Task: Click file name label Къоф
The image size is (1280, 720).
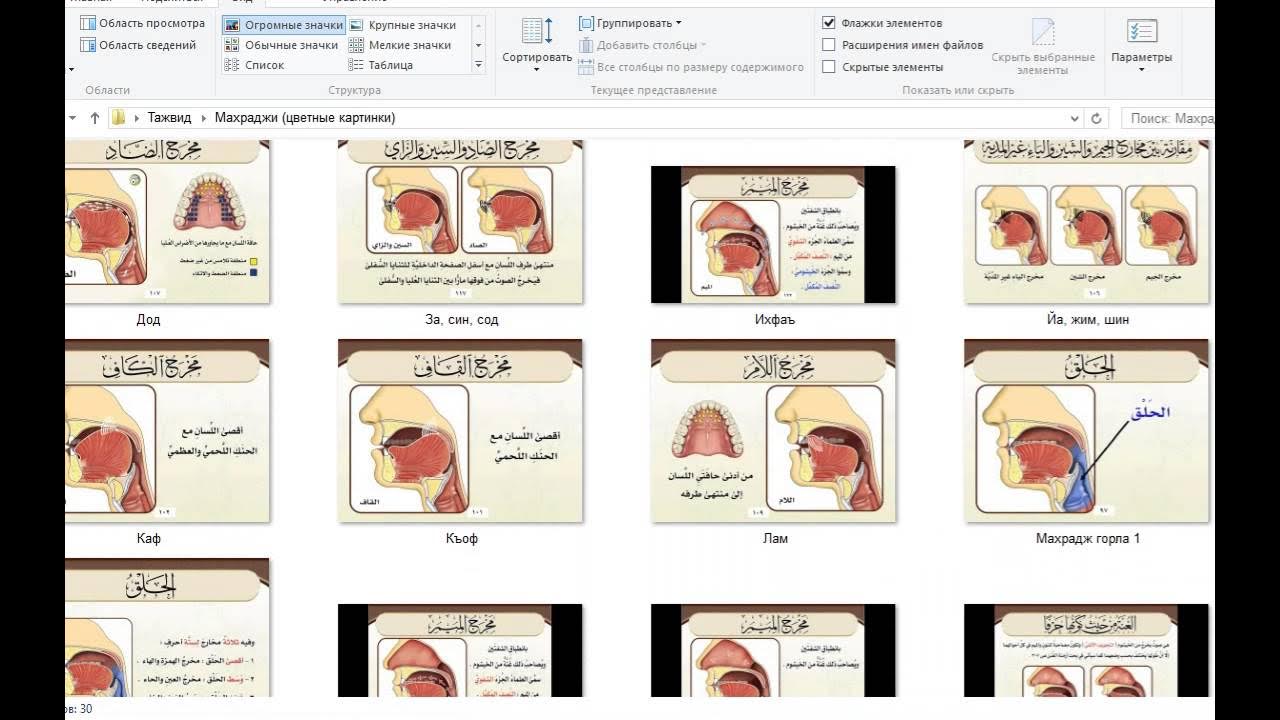Action: click(461, 538)
